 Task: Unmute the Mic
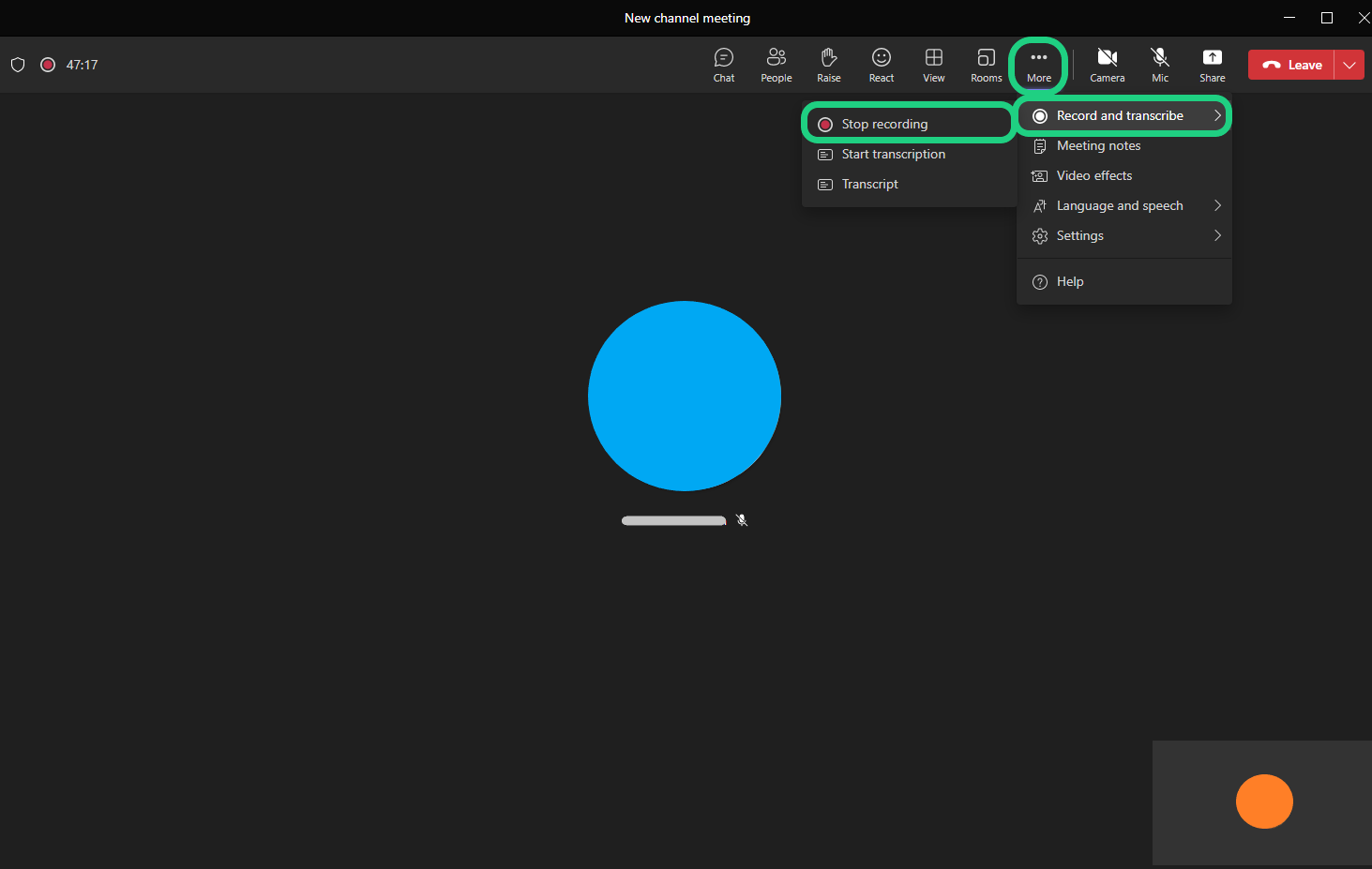(1160, 65)
